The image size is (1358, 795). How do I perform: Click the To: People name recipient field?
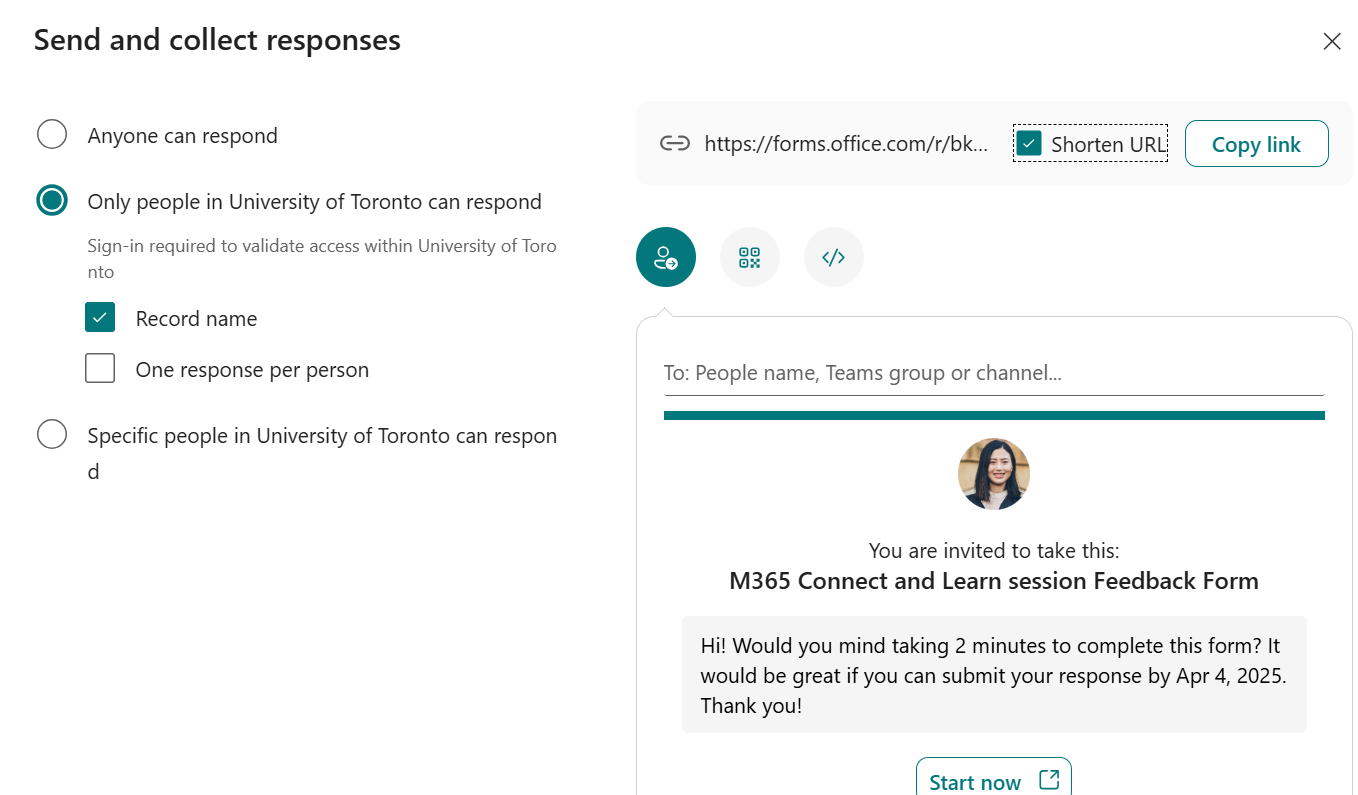pyautogui.click(x=994, y=374)
